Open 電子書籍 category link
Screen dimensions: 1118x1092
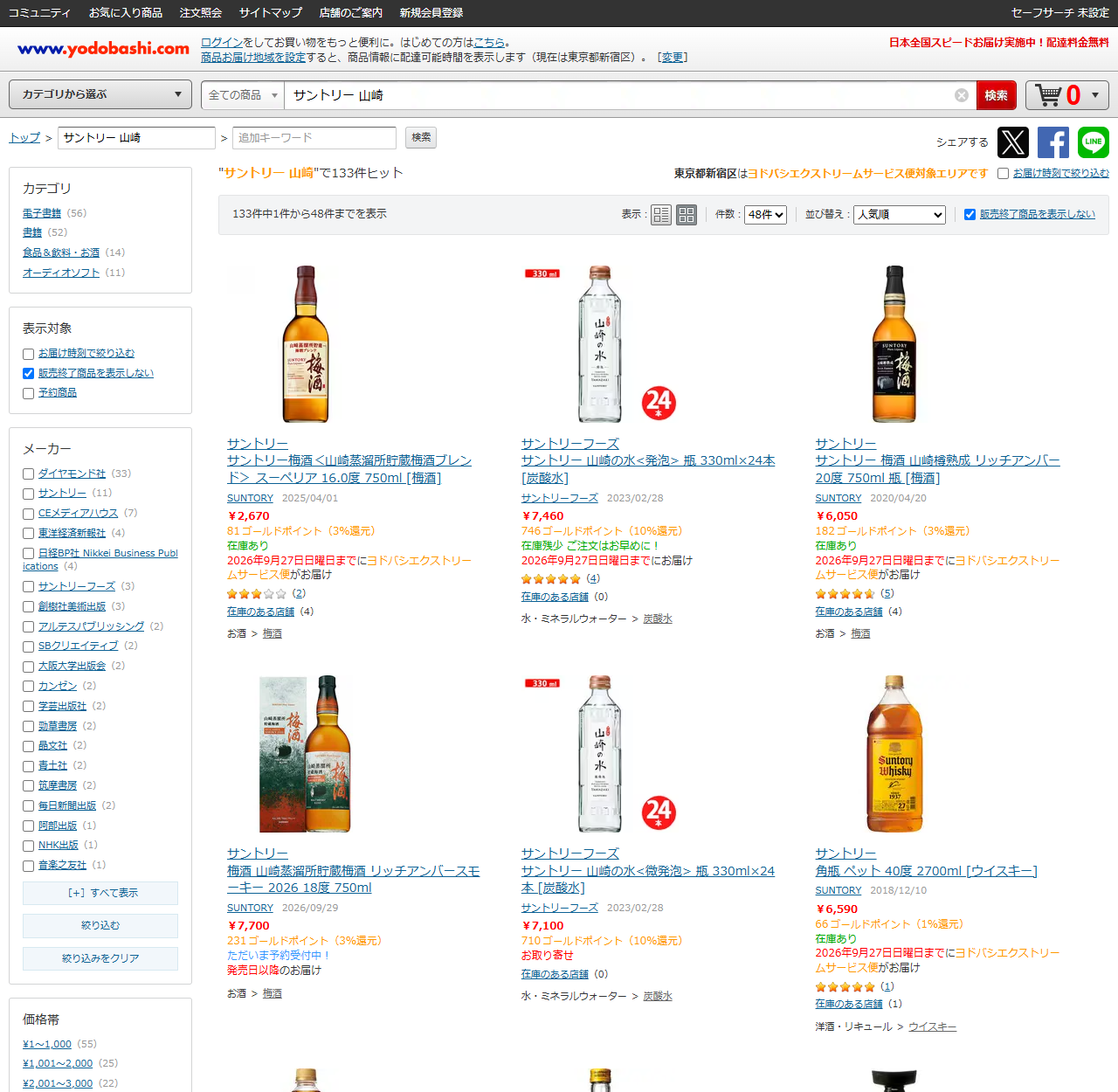point(42,213)
